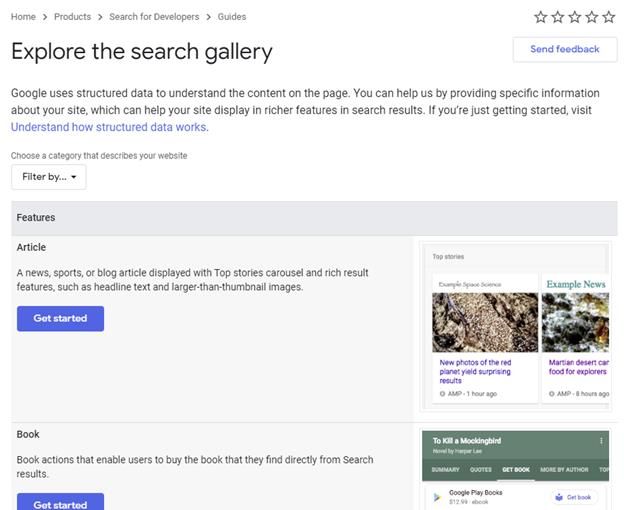Open Search for Developers breadcrumb
624x510 pixels.
[x=154, y=17]
